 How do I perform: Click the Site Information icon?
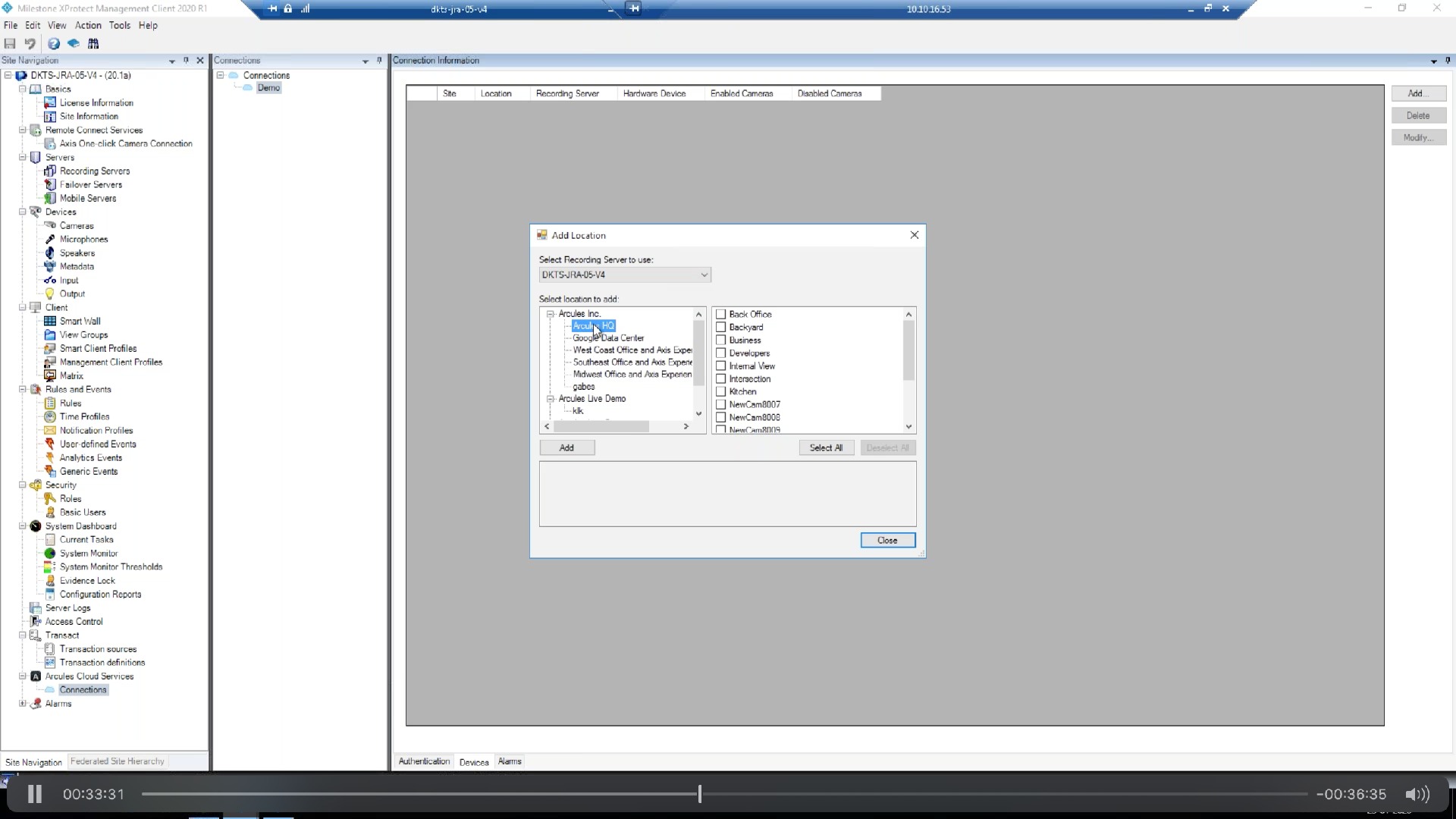point(50,116)
